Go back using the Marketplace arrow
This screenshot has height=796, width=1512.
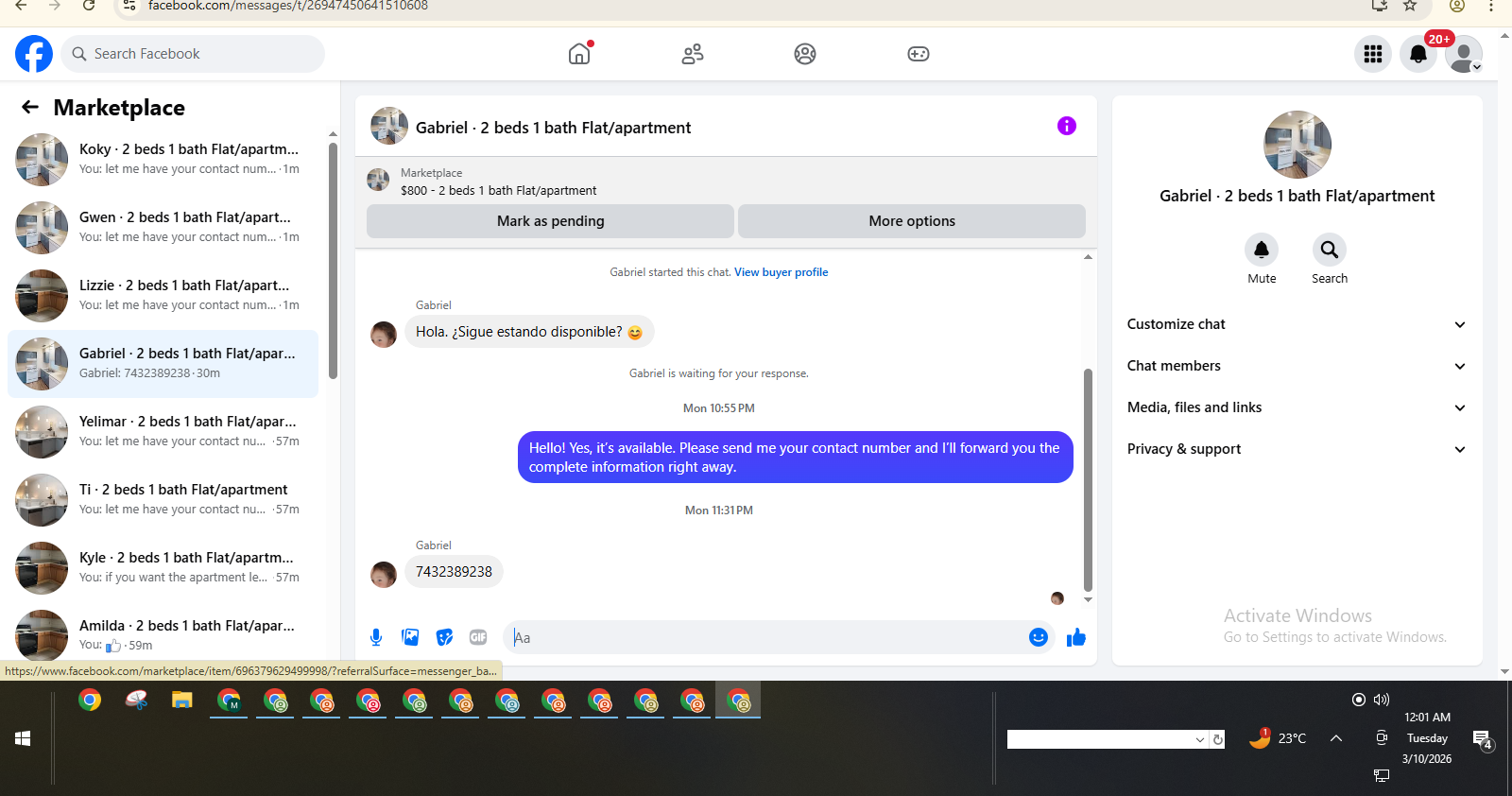30,107
